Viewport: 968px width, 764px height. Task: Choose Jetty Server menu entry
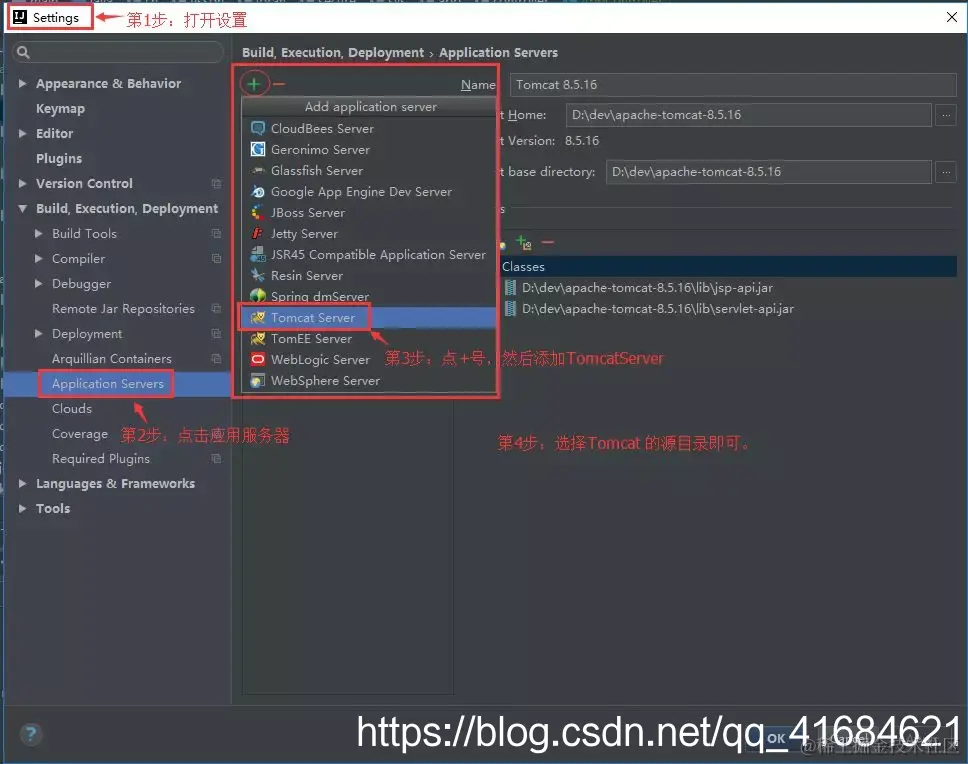[x=369, y=233]
